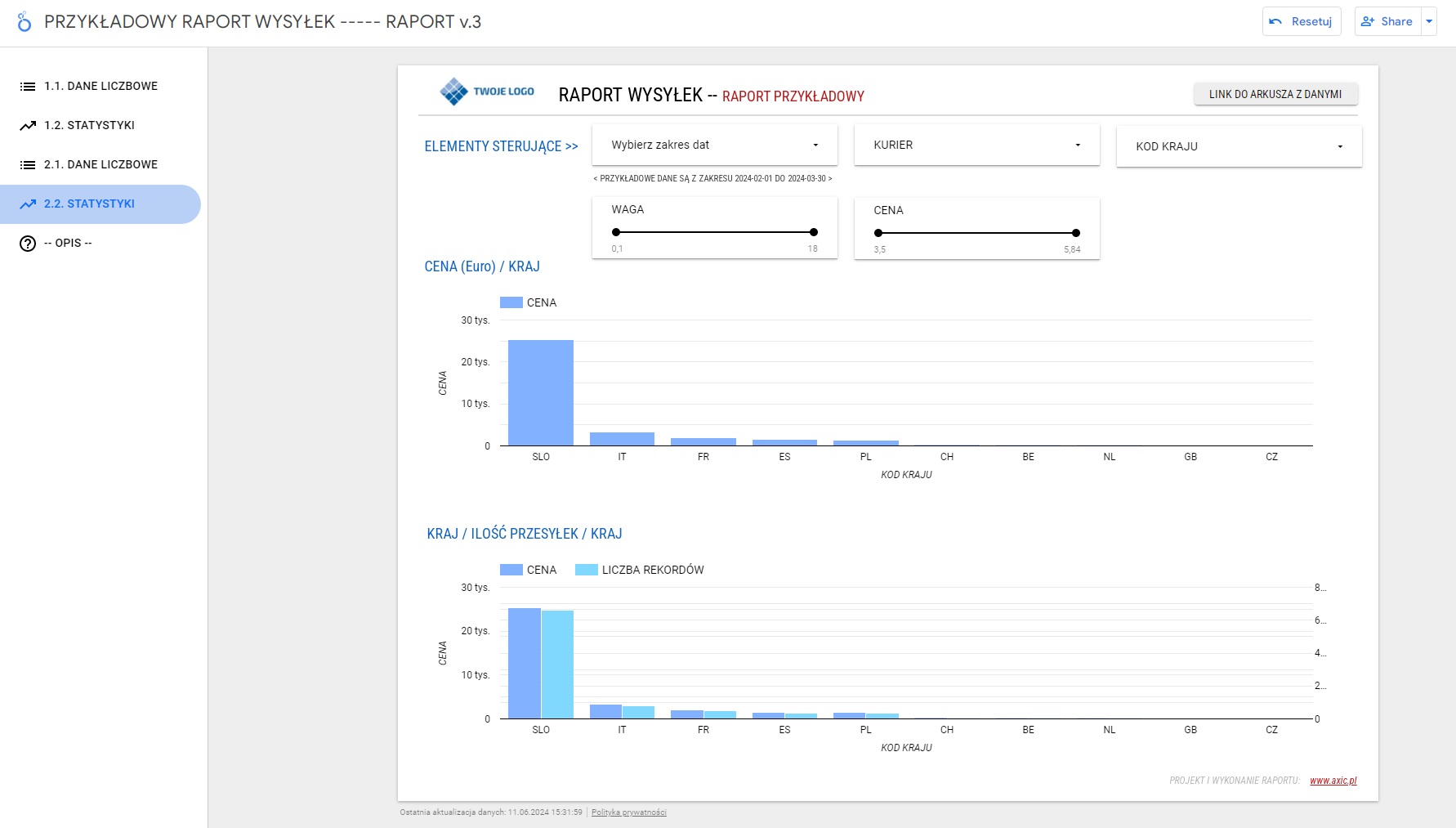
Task: Click SLO LICZBA REKORDÓW bar in second chart
Action: pyautogui.click(x=557, y=665)
